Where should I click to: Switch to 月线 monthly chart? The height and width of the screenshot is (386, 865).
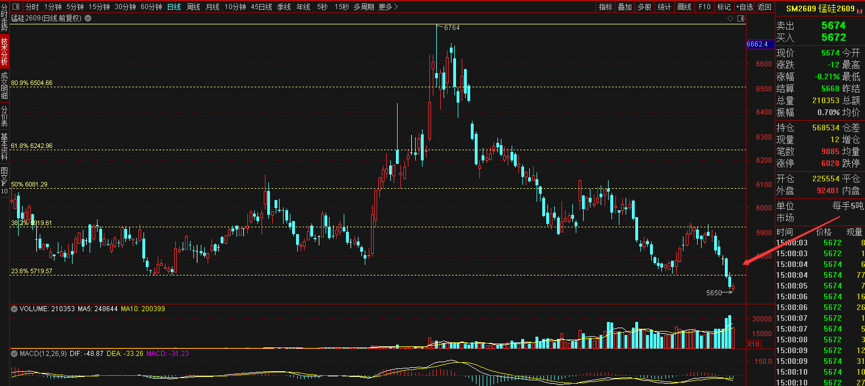(212, 7)
